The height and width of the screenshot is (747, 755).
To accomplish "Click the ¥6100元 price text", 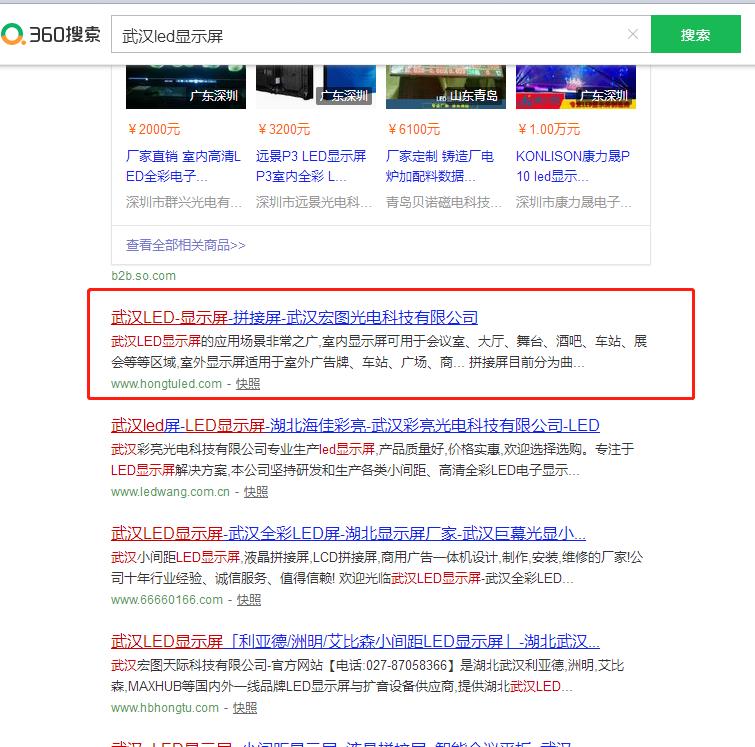I will coord(414,129).
